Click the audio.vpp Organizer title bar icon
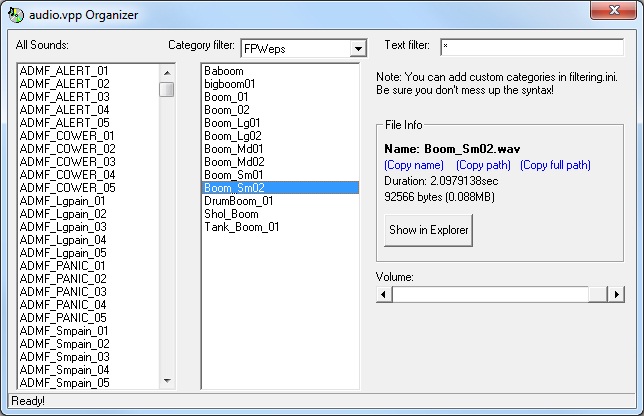Viewport: 644px width, 416px height. click(13, 14)
